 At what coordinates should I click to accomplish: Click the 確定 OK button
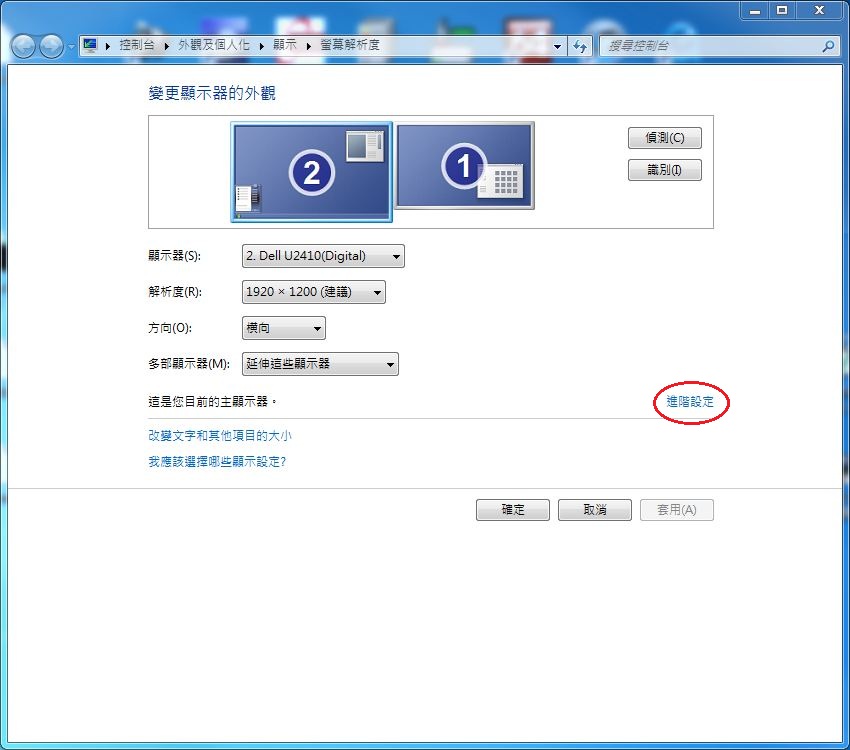[513, 509]
